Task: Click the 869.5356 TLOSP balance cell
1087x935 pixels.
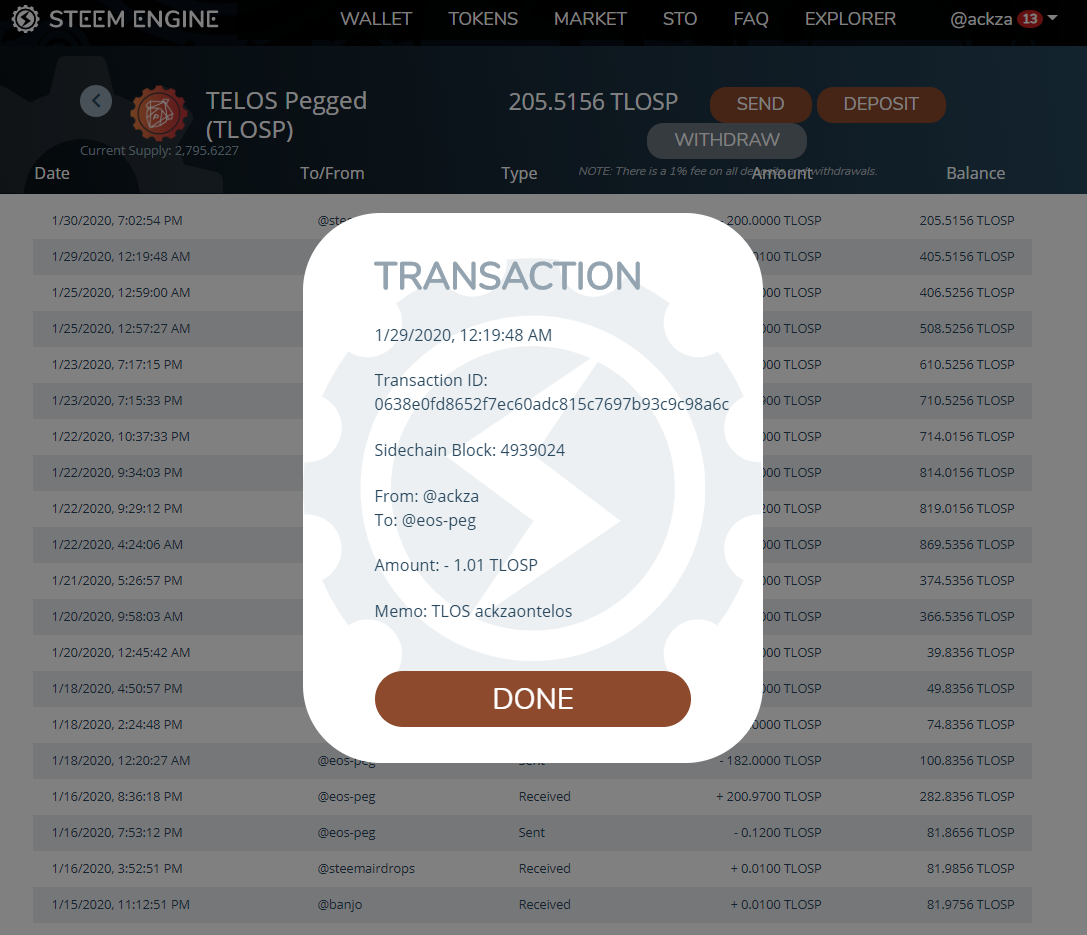Action: click(966, 545)
